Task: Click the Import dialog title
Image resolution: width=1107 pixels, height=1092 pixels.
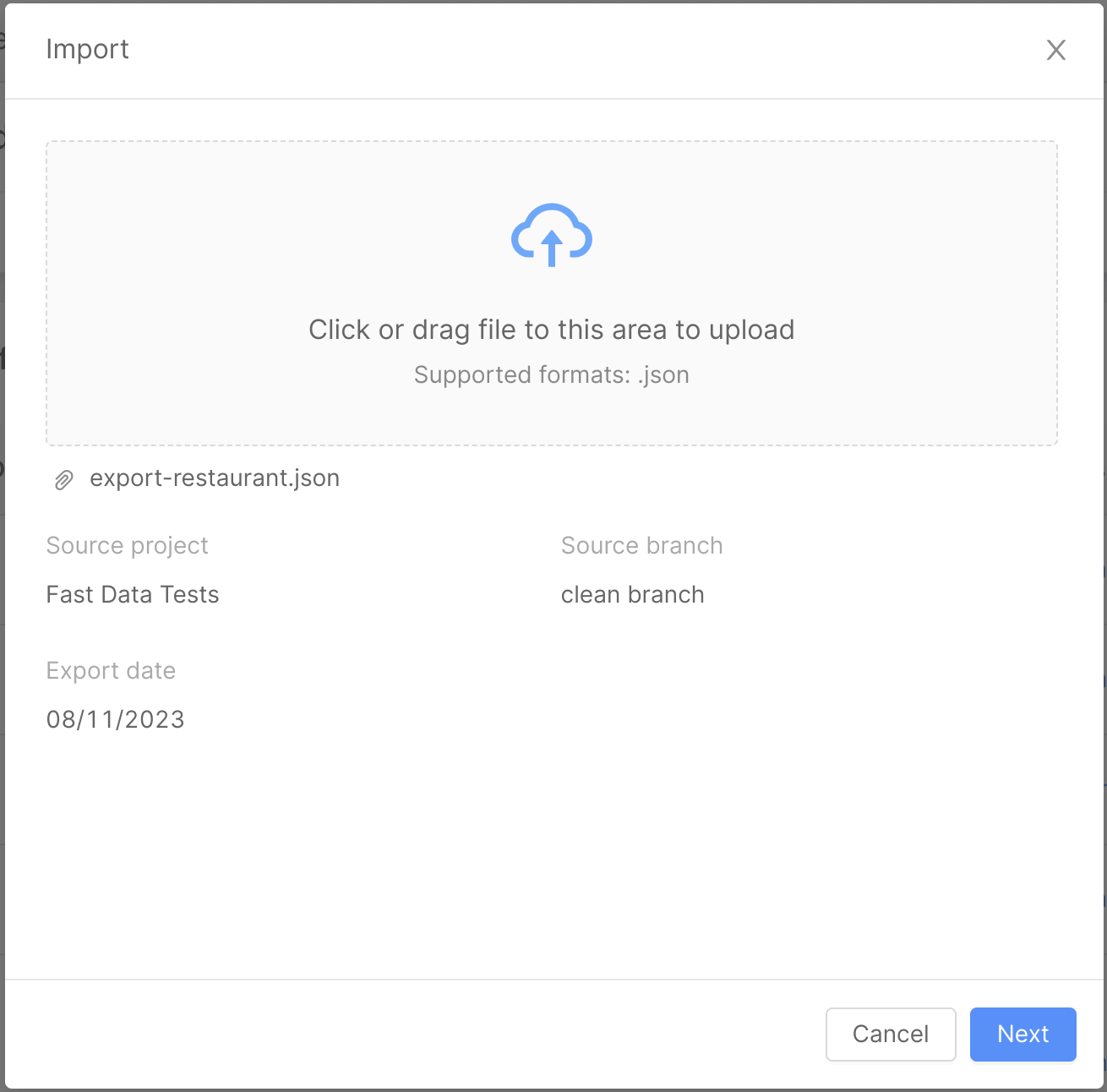Action: (x=88, y=49)
